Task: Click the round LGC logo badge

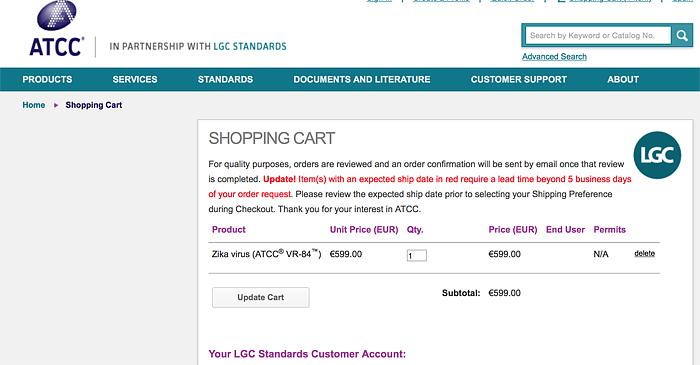Action: [657, 155]
